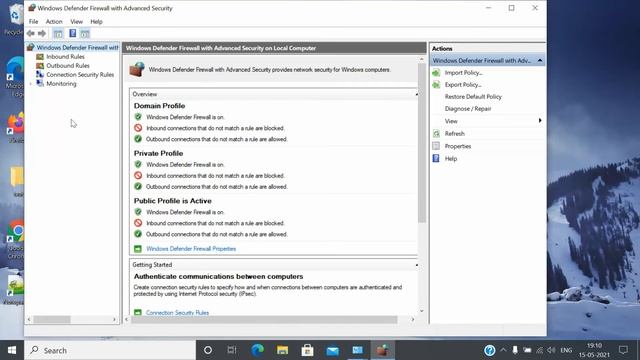The width and height of the screenshot is (640, 360).
Task: Expand the Monitoring node arrow
Action: click(31, 84)
